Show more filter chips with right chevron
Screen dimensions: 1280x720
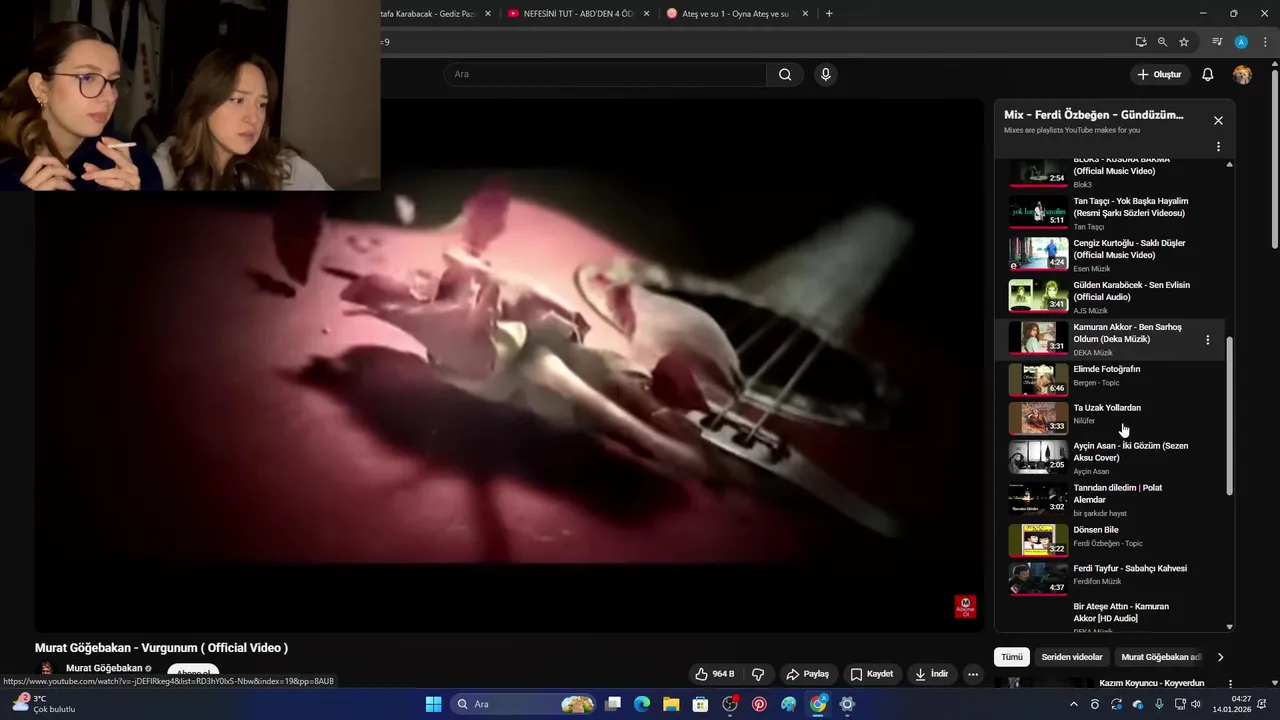click(x=1220, y=657)
